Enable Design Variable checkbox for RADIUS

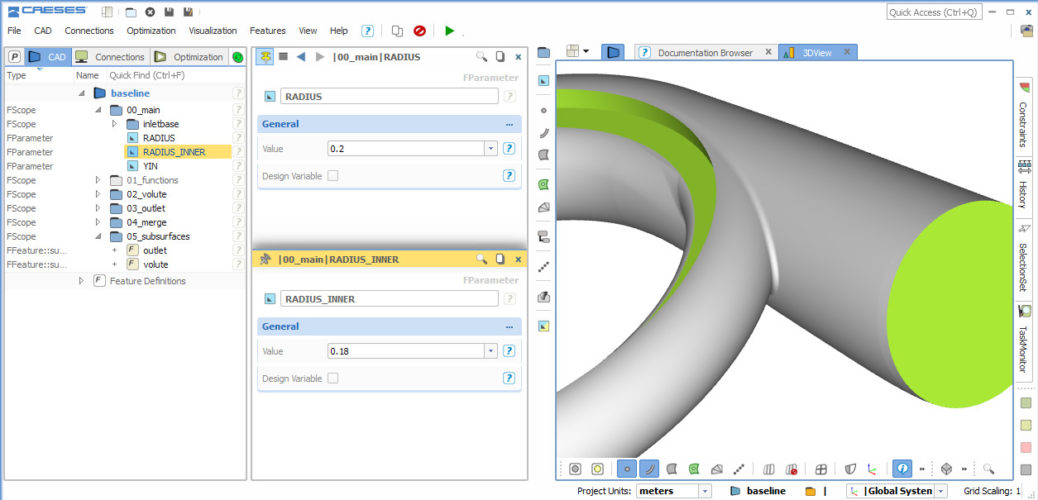coord(333,176)
